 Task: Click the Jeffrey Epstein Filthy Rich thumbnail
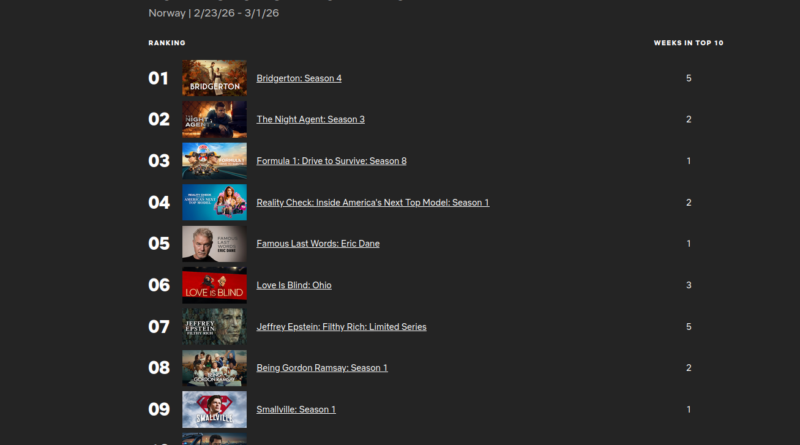[x=214, y=327]
